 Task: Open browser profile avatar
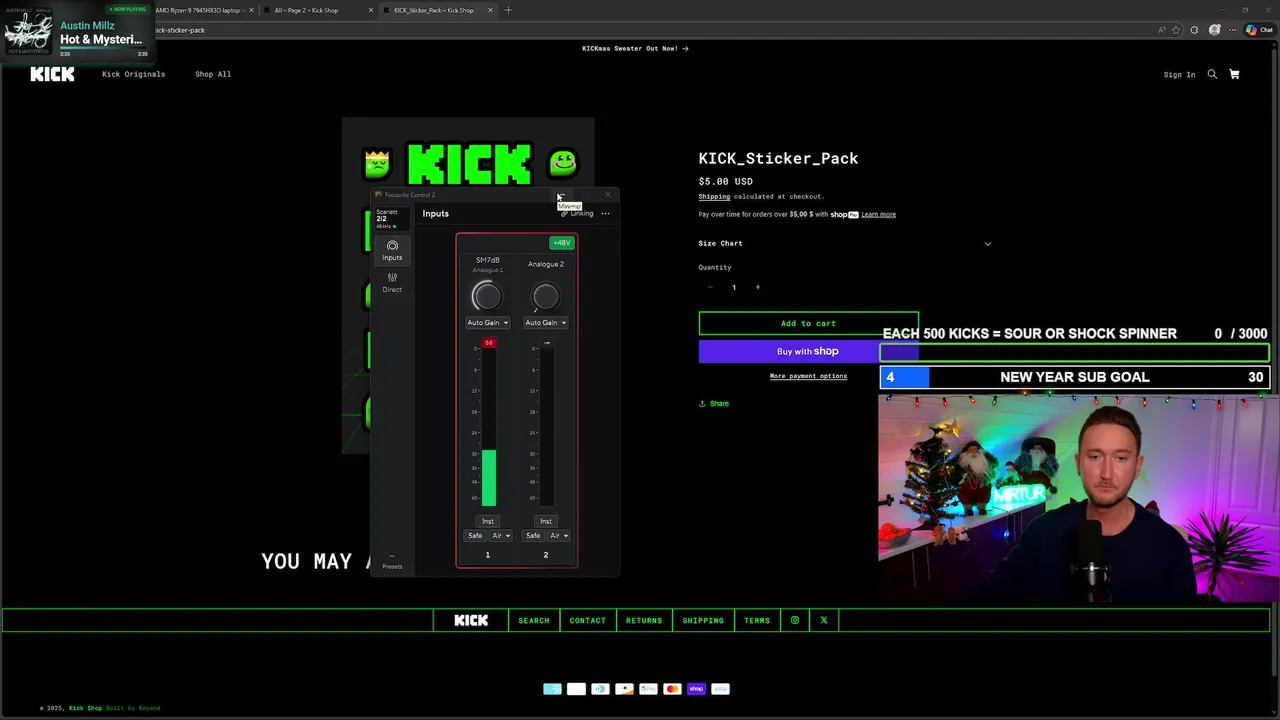pos(1215,30)
